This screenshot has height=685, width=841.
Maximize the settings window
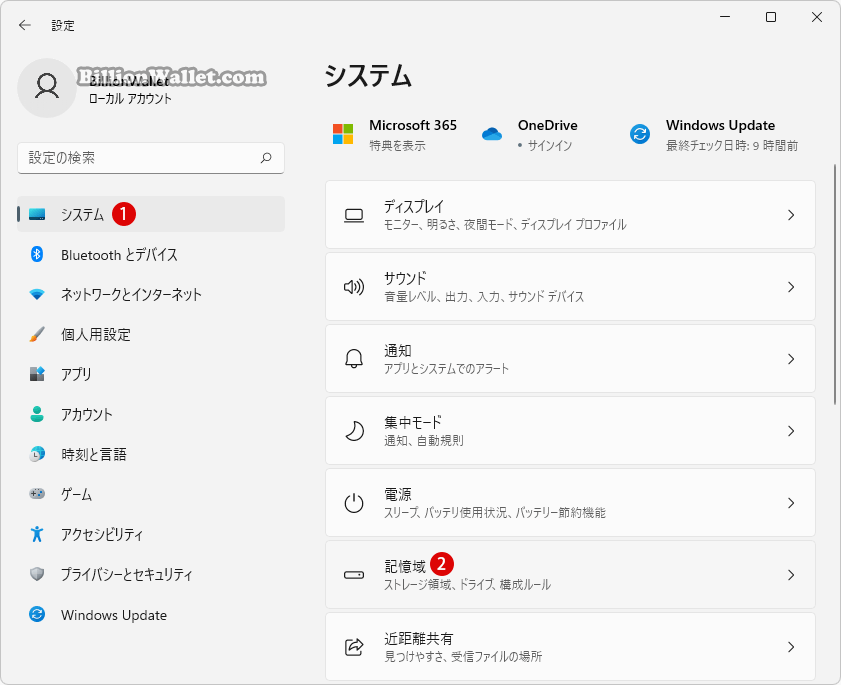(x=771, y=17)
